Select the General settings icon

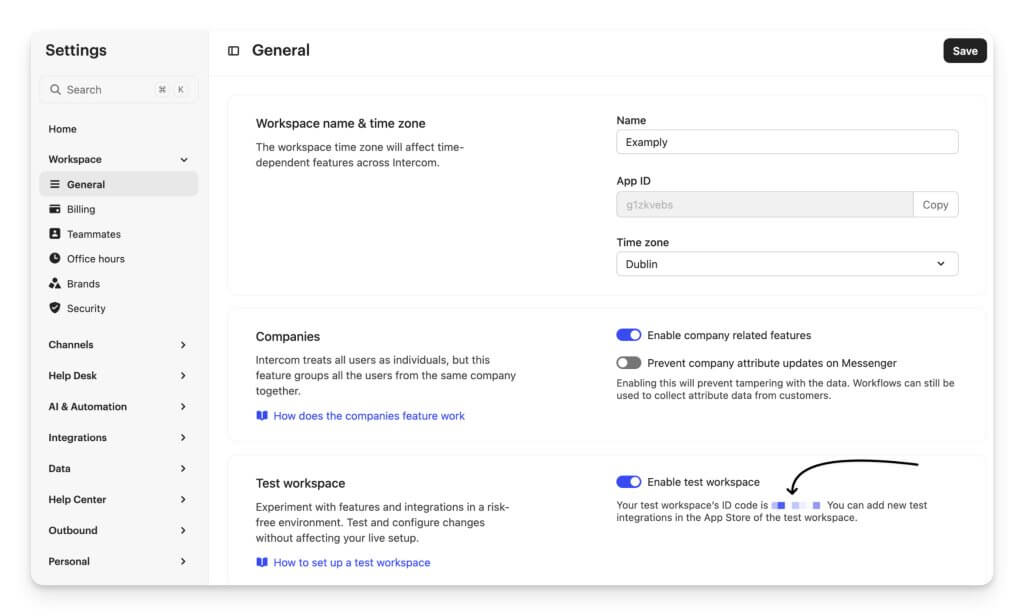point(55,184)
